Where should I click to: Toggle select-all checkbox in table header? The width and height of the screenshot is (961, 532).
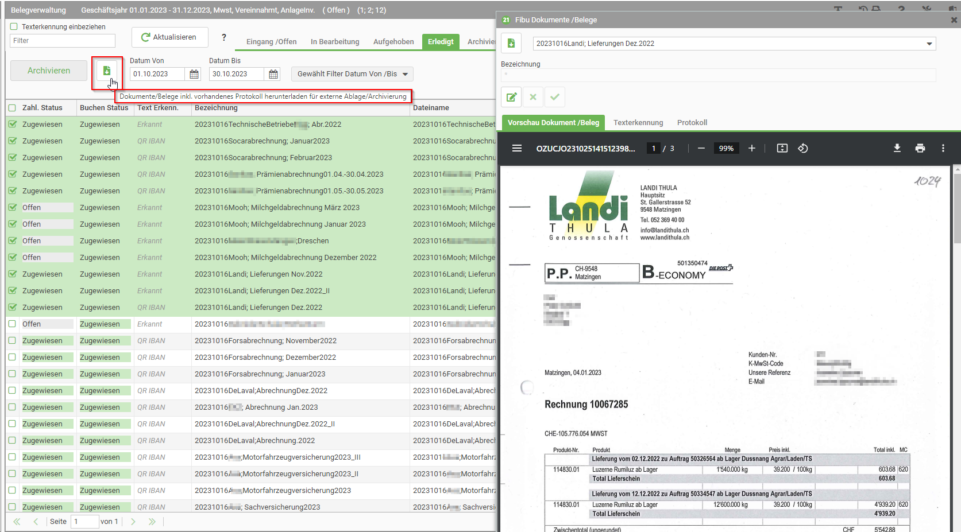pos(12,108)
